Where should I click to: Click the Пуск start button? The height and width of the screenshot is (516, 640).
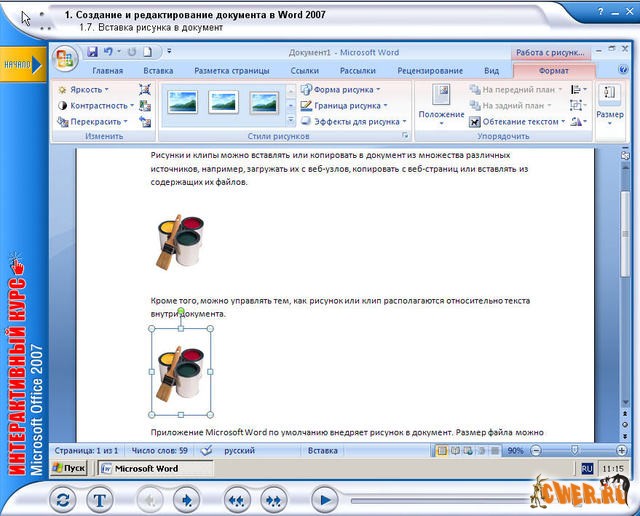(x=69, y=467)
